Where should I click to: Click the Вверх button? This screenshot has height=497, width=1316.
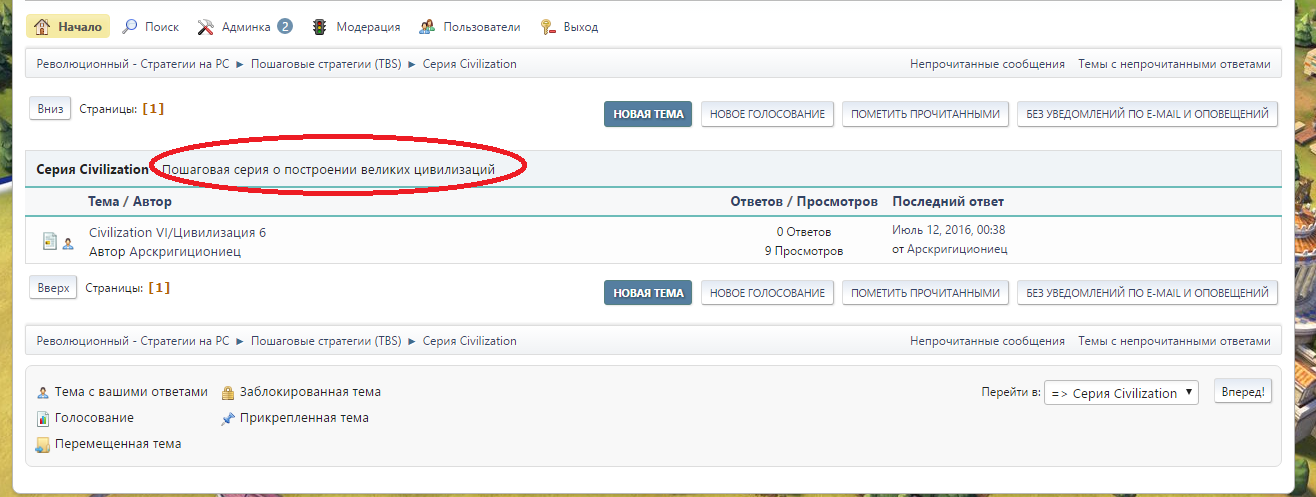(54, 288)
